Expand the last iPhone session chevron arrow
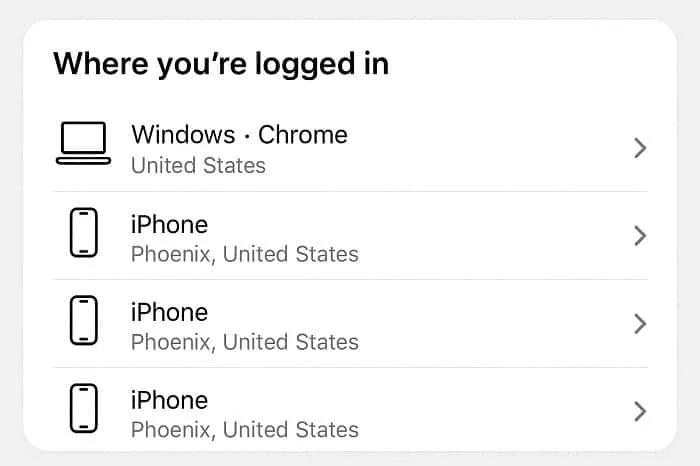Viewport: 700px width, 466px height. (640, 412)
